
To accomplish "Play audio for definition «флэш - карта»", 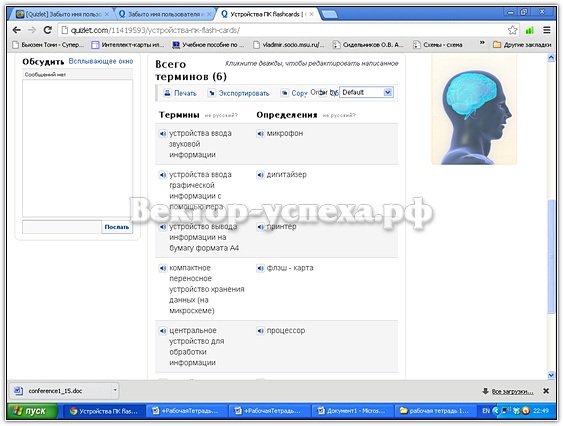I will click(x=260, y=268).
